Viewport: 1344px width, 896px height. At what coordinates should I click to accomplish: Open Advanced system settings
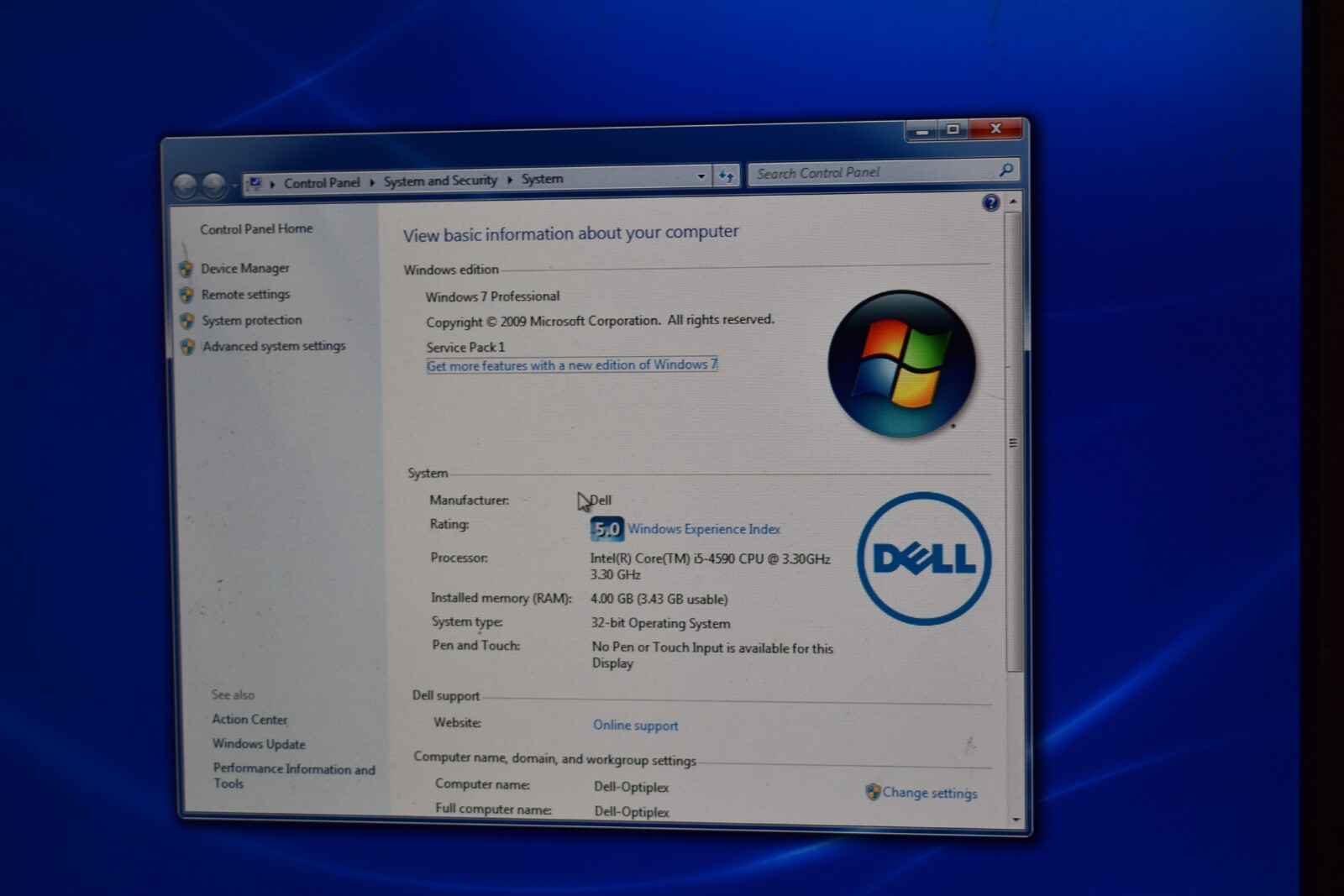pyautogui.click(x=274, y=346)
